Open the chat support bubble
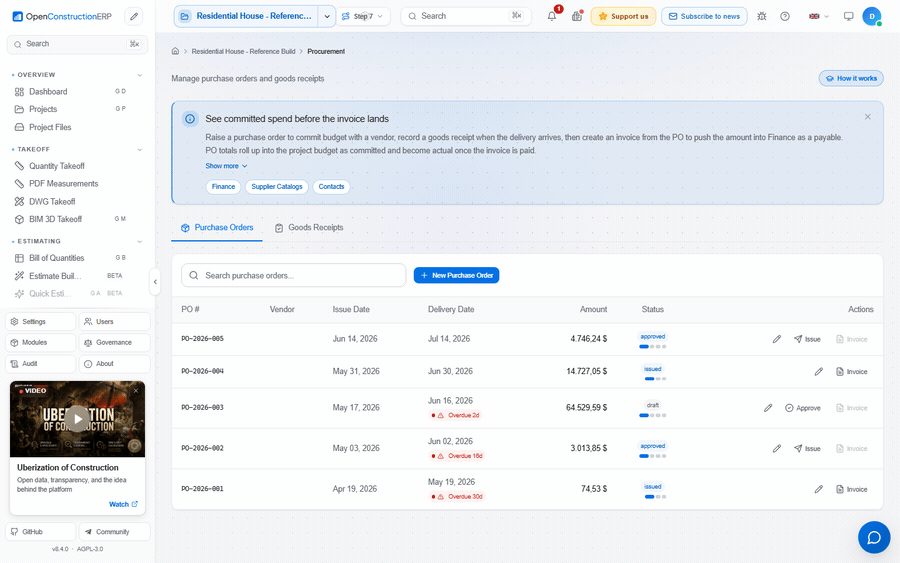The height and width of the screenshot is (563, 900). point(874,537)
